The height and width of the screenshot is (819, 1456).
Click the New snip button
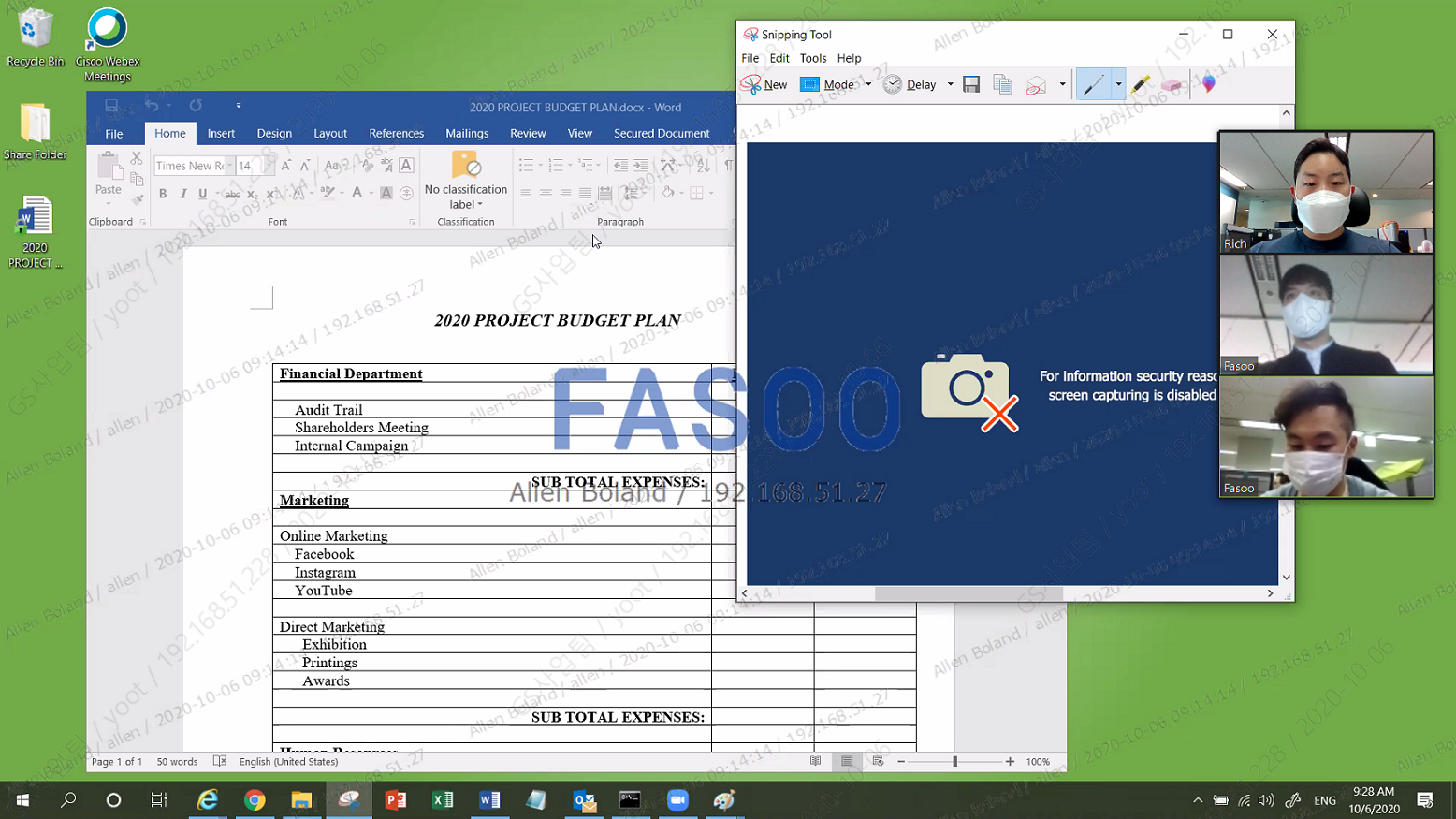tap(764, 84)
